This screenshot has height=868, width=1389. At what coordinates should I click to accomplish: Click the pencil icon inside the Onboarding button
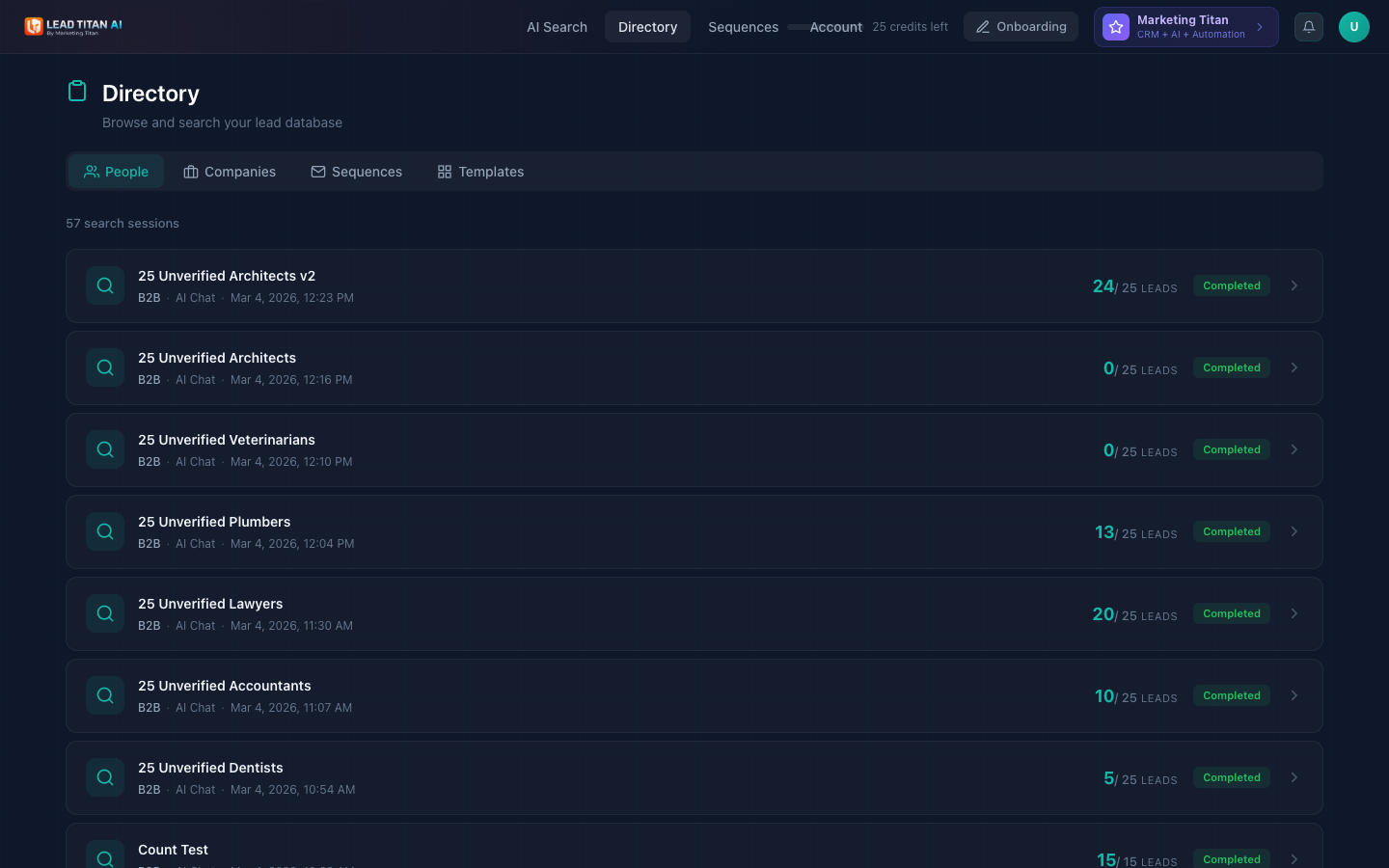tap(983, 26)
